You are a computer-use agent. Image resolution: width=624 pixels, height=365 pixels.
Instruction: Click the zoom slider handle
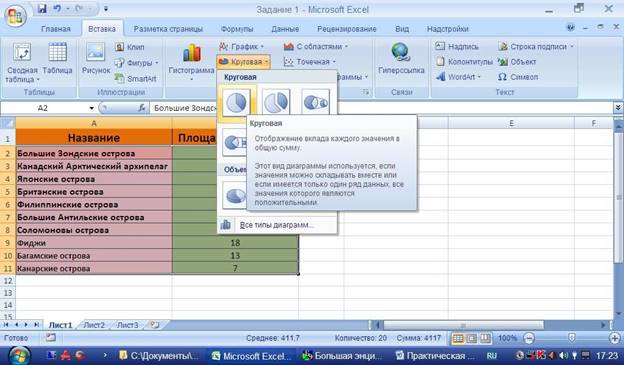click(x=571, y=338)
